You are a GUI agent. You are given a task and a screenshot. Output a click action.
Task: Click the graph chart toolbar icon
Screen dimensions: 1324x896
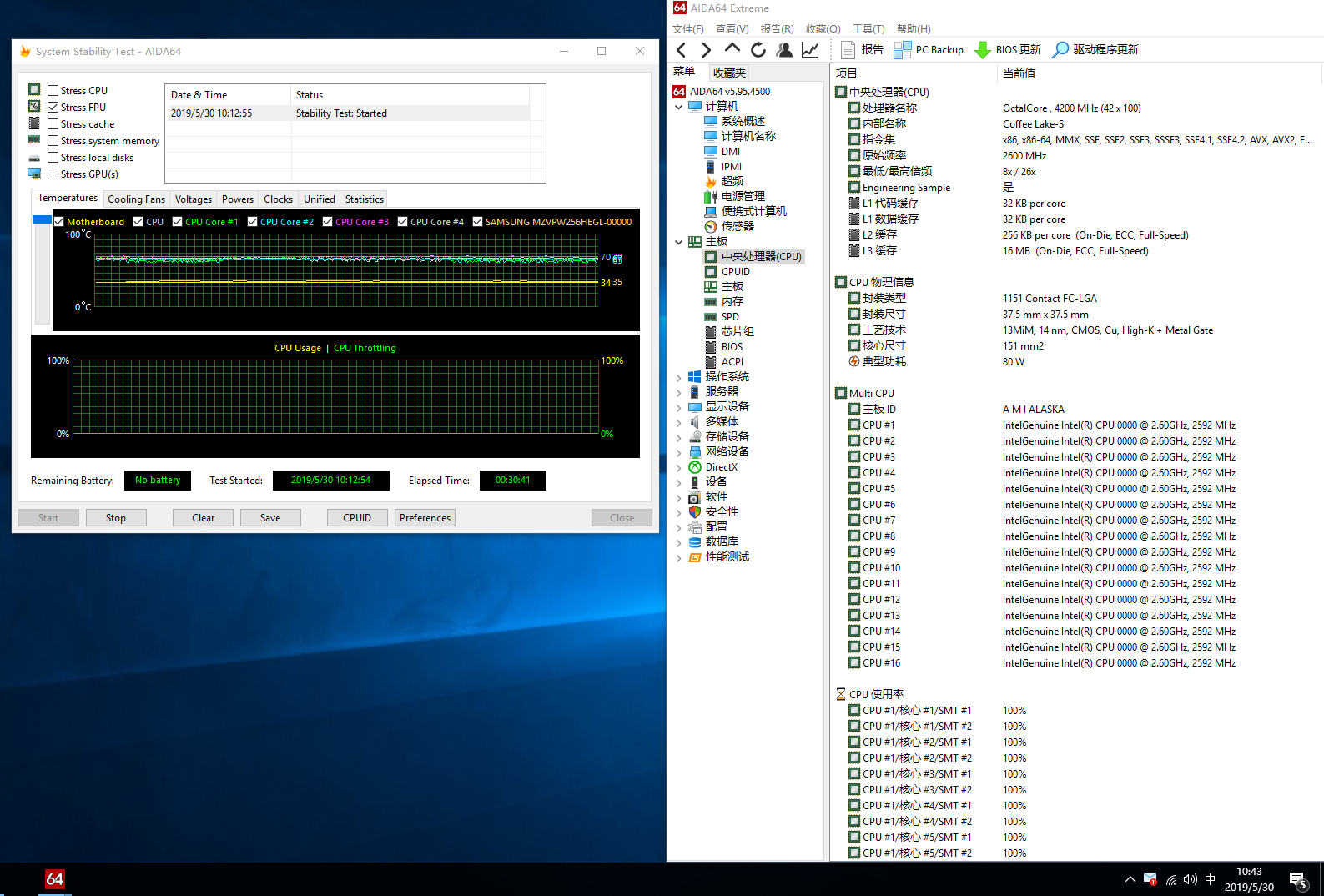[x=810, y=50]
